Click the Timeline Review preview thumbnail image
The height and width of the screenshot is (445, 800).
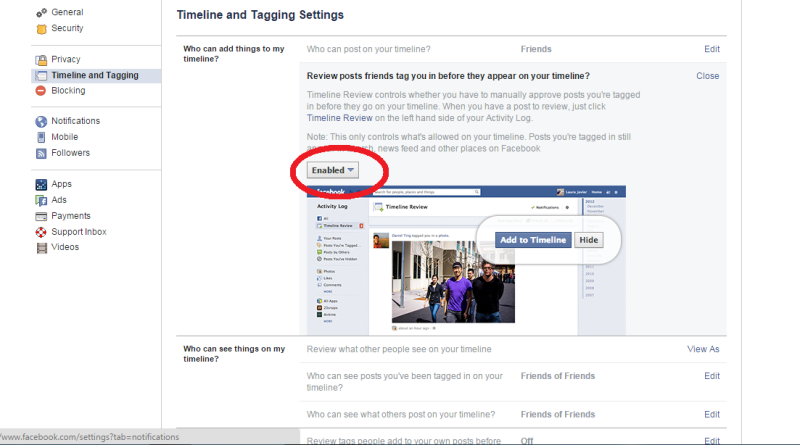click(466, 260)
